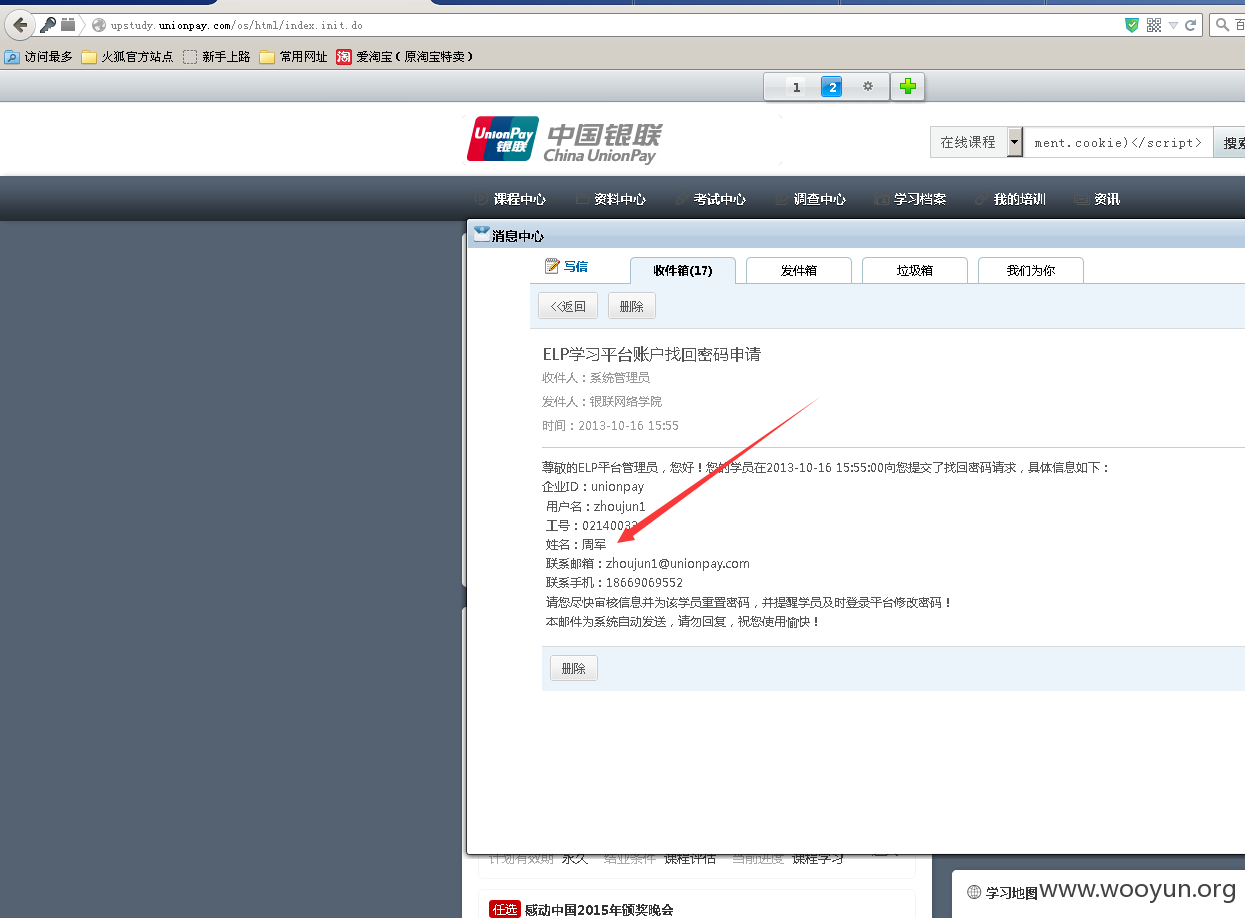Click the 姓名:周军 line

point(576,545)
